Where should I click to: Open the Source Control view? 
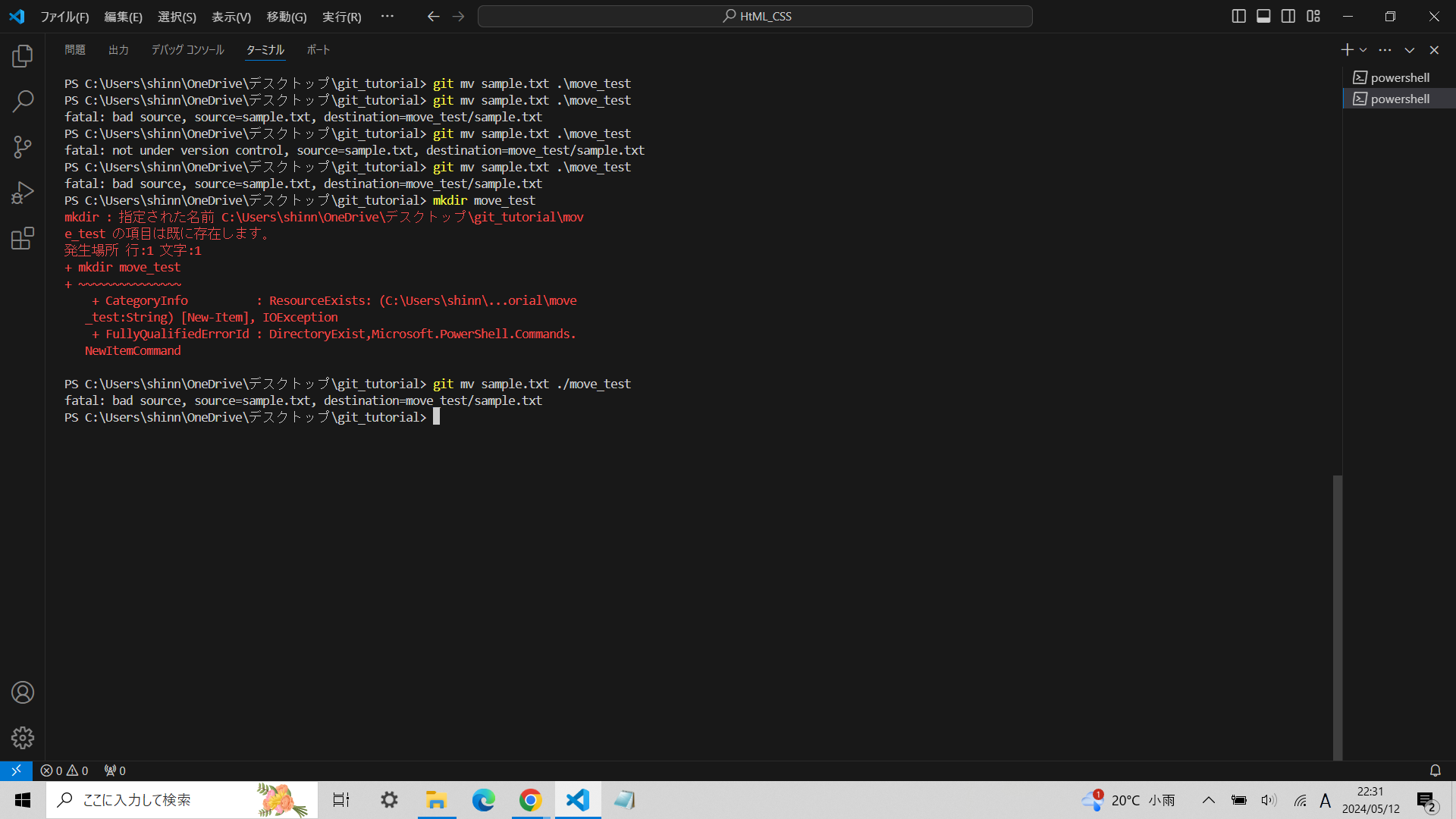coord(23,147)
